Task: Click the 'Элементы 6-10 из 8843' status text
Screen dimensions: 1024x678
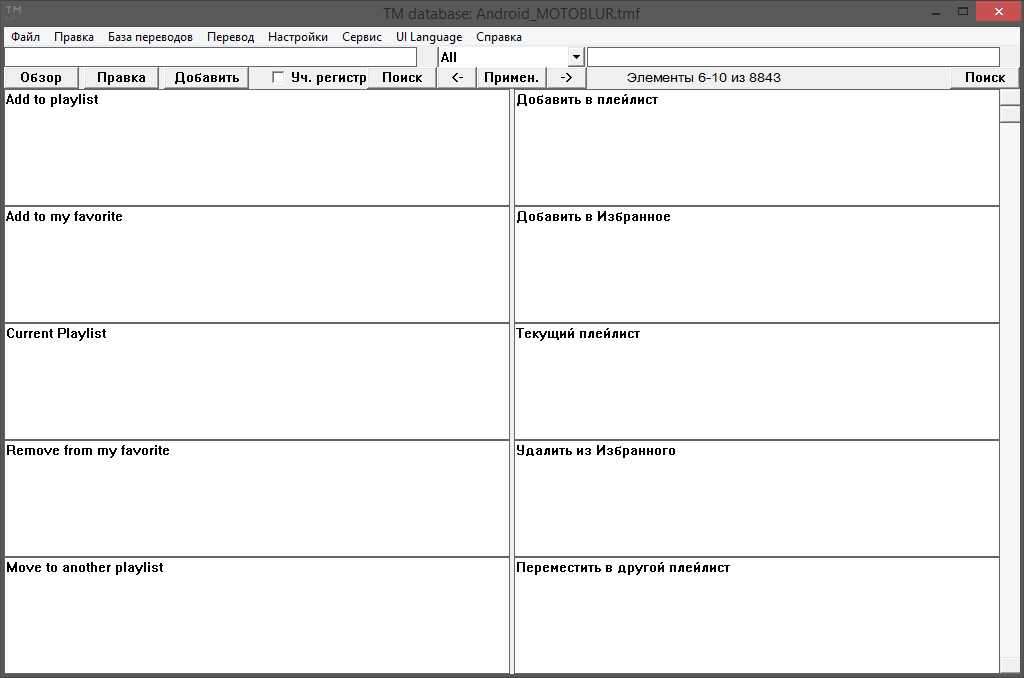Action: coord(703,78)
